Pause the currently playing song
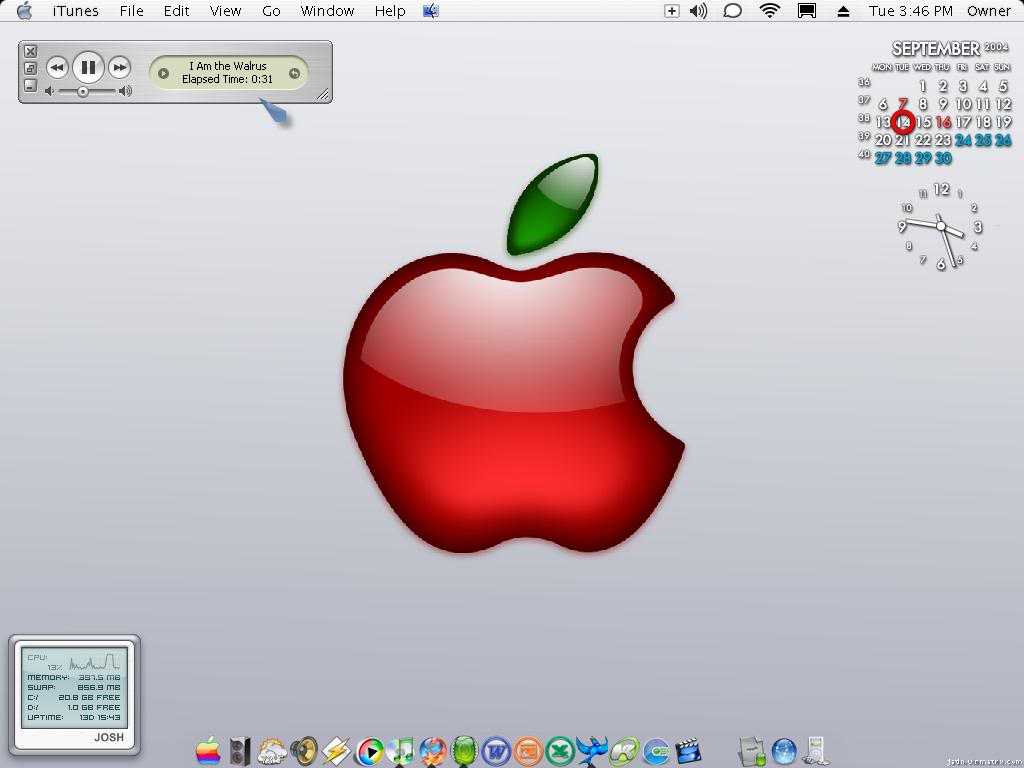 (x=88, y=67)
